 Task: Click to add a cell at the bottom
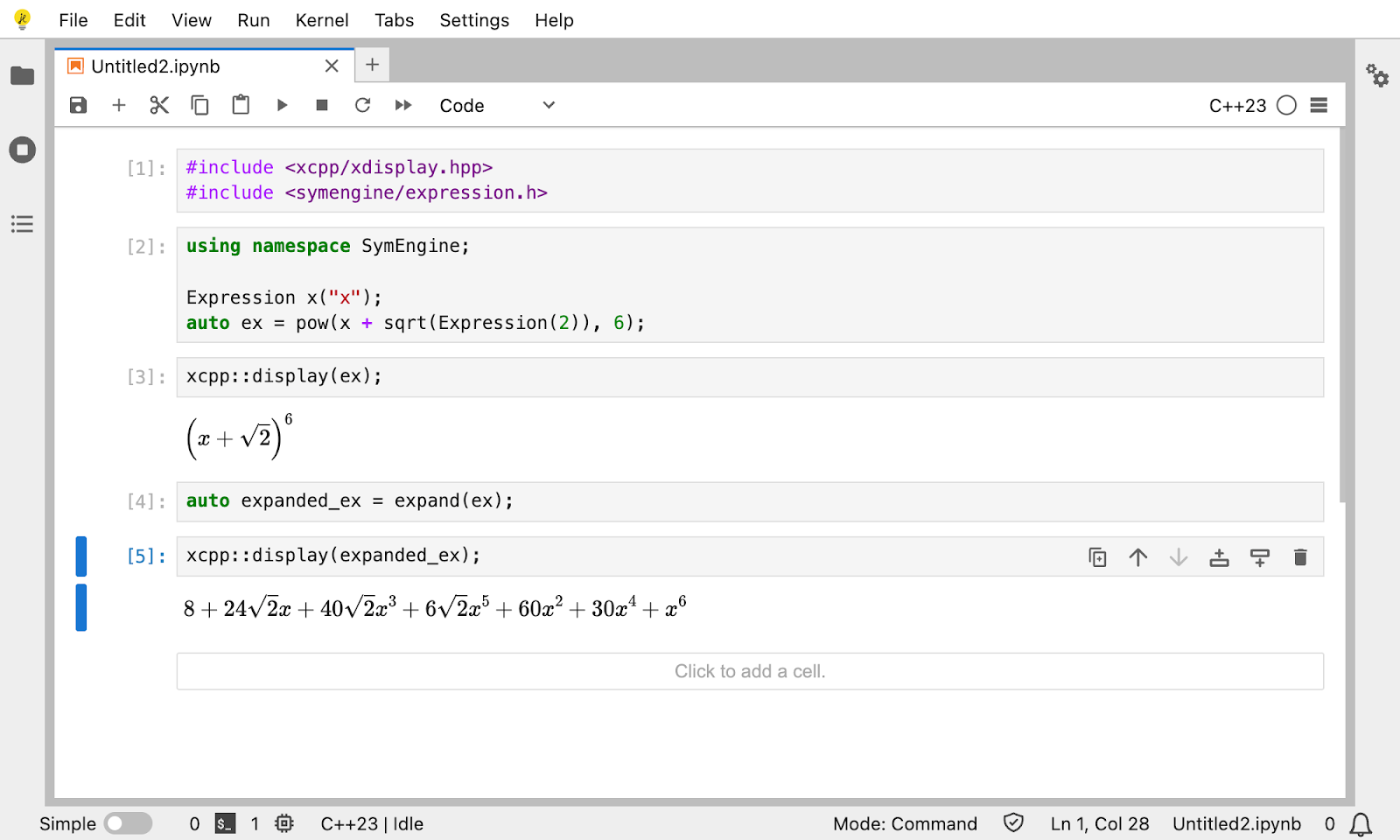(750, 671)
